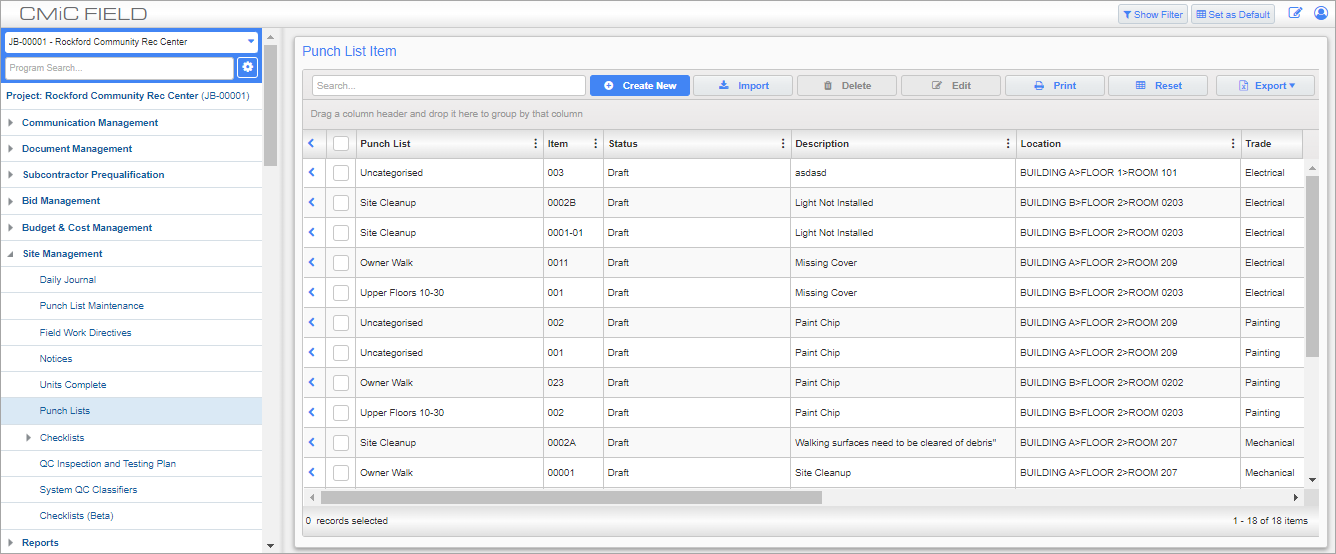Select checkbox for Upper Floors 10-30 item 002
Viewport: 1336px width, 554px height.
(x=341, y=413)
